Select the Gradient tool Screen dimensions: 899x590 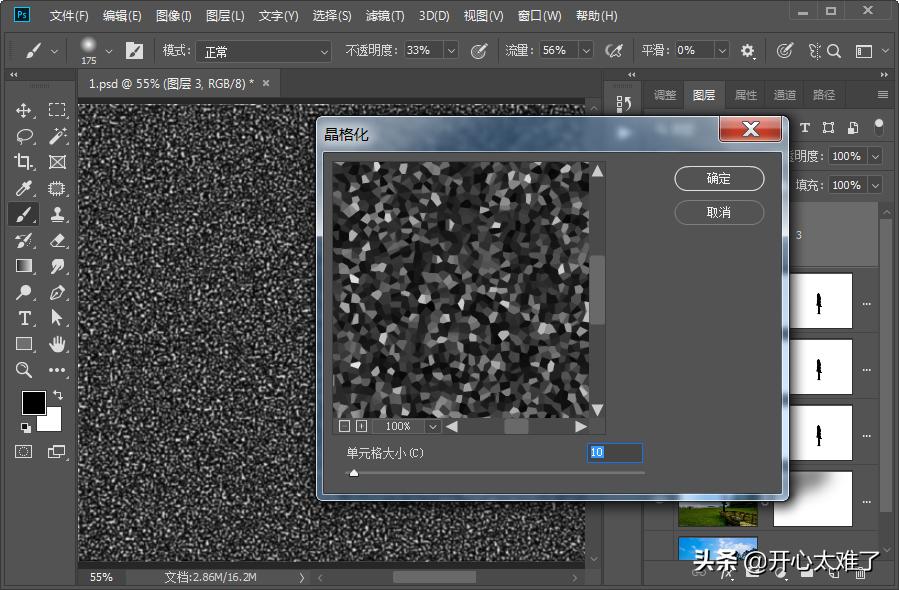23,265
